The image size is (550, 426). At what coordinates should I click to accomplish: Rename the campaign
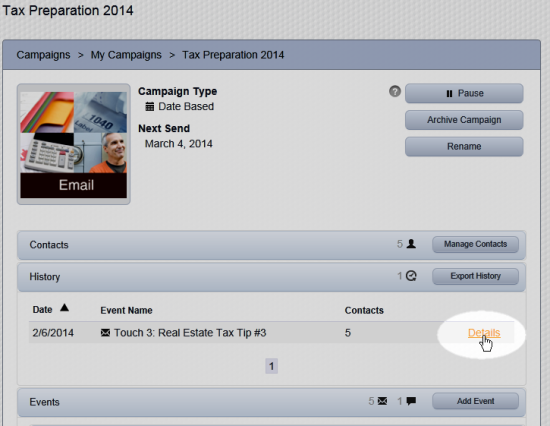click(x=464, y=146)
